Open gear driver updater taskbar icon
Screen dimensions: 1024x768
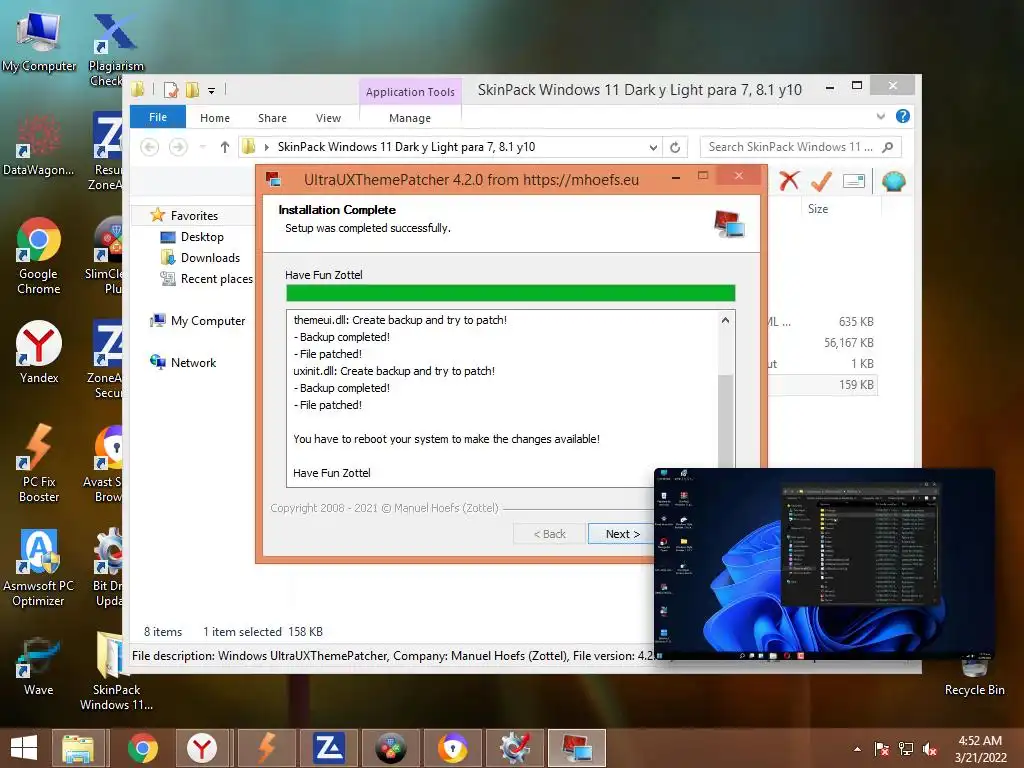point(515,748)
